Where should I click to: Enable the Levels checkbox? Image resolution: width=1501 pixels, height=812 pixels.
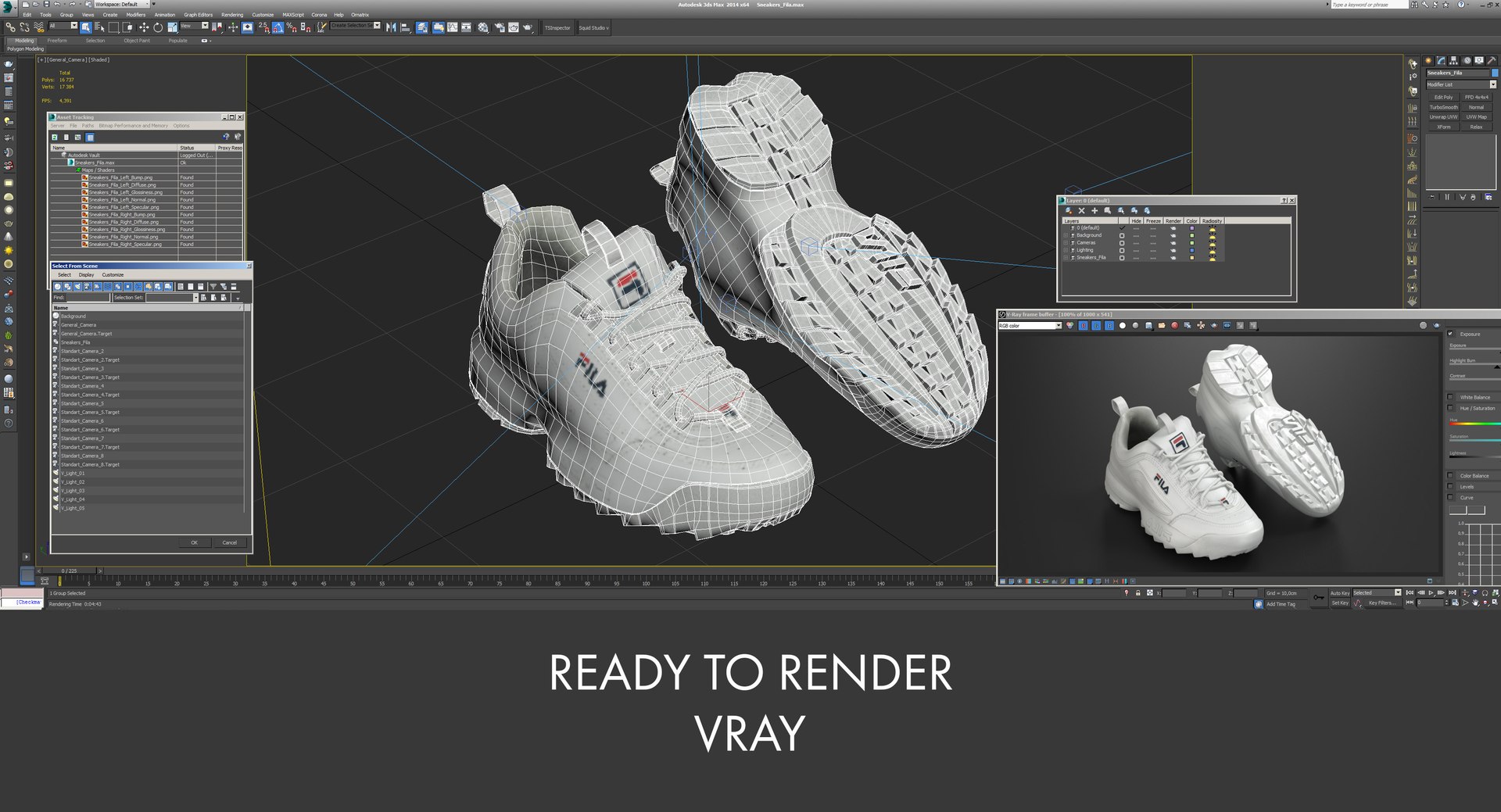(x=1450, y=486)
